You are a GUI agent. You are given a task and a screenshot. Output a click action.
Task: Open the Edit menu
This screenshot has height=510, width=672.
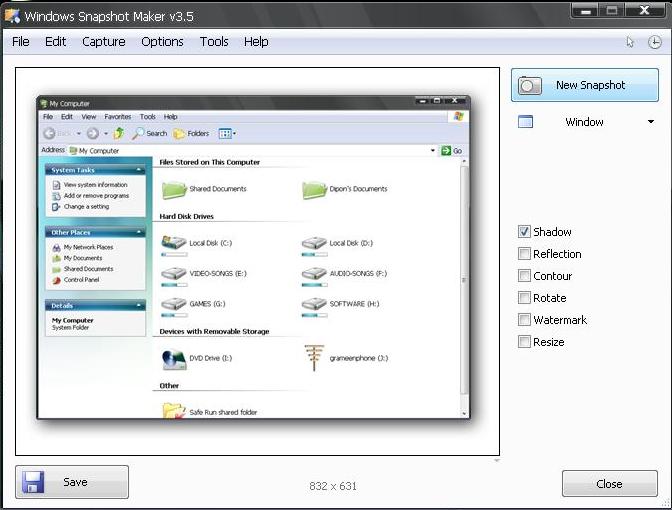click(55, 42)
